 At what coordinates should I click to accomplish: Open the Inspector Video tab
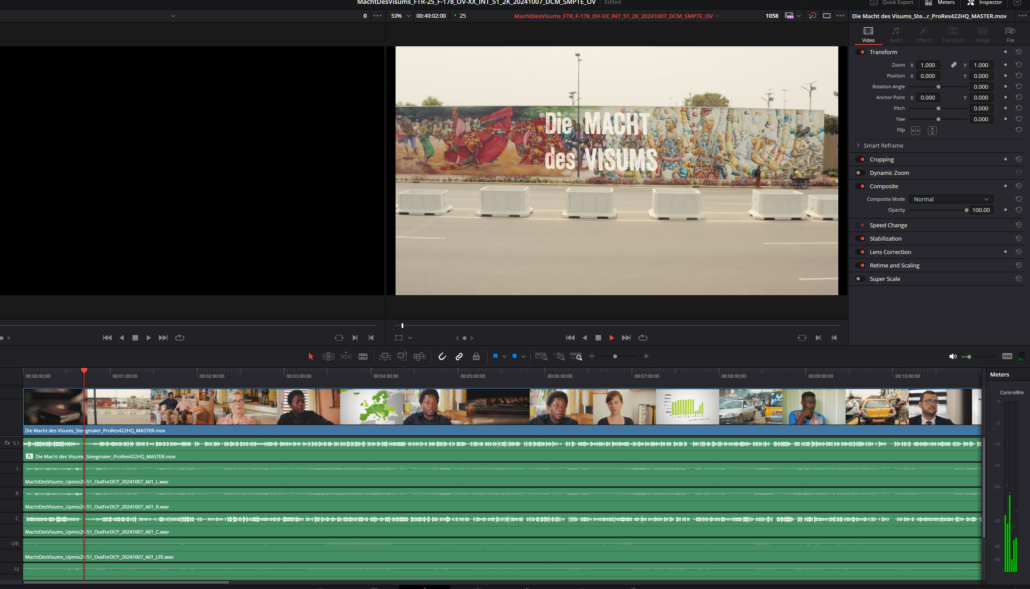click(x=868, y=35)
